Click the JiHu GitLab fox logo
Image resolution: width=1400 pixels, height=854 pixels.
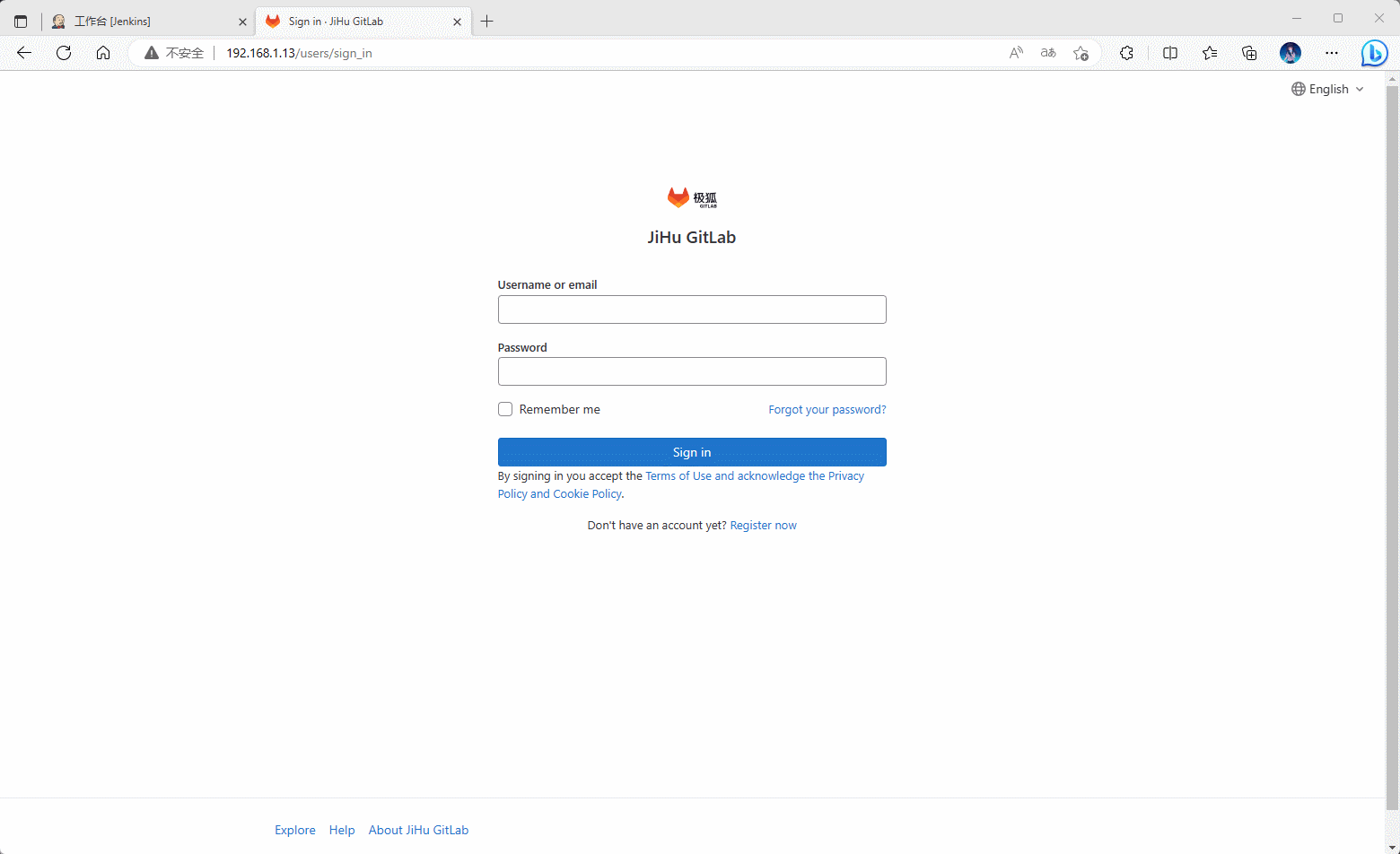pyautogui.click(x=692, y=197)
